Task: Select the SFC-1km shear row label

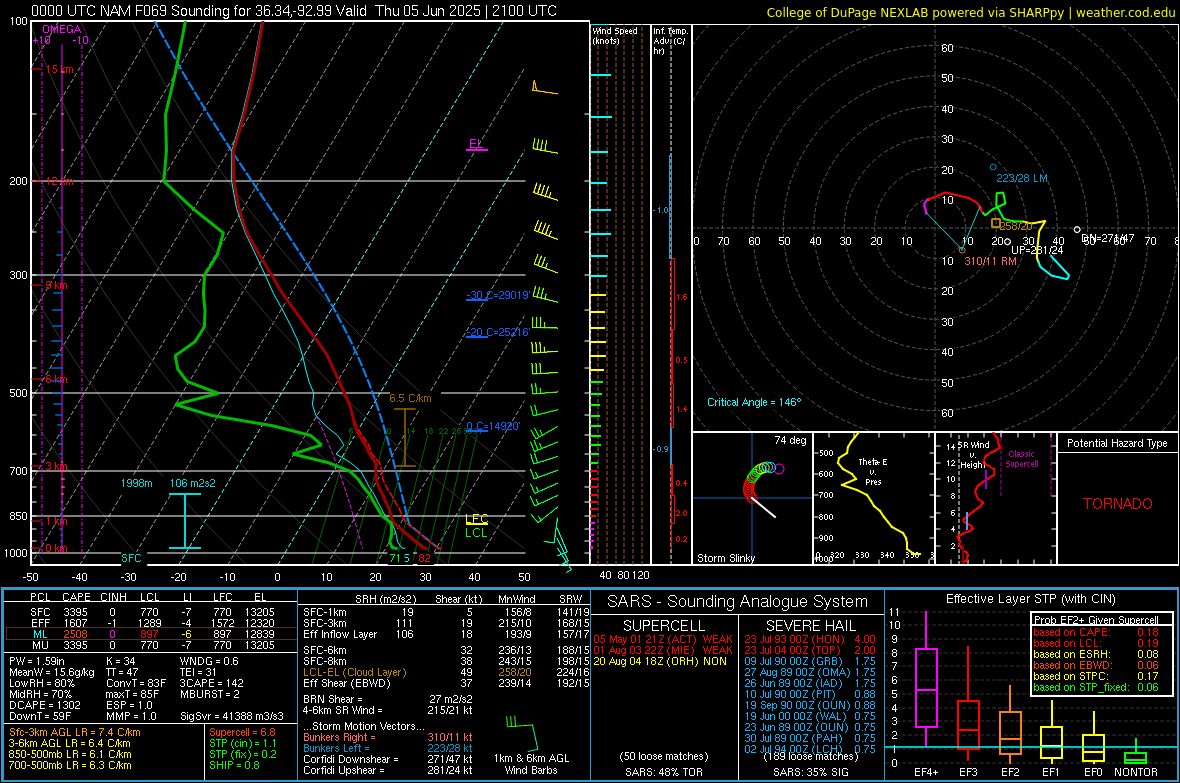Action: coord(324,613)
